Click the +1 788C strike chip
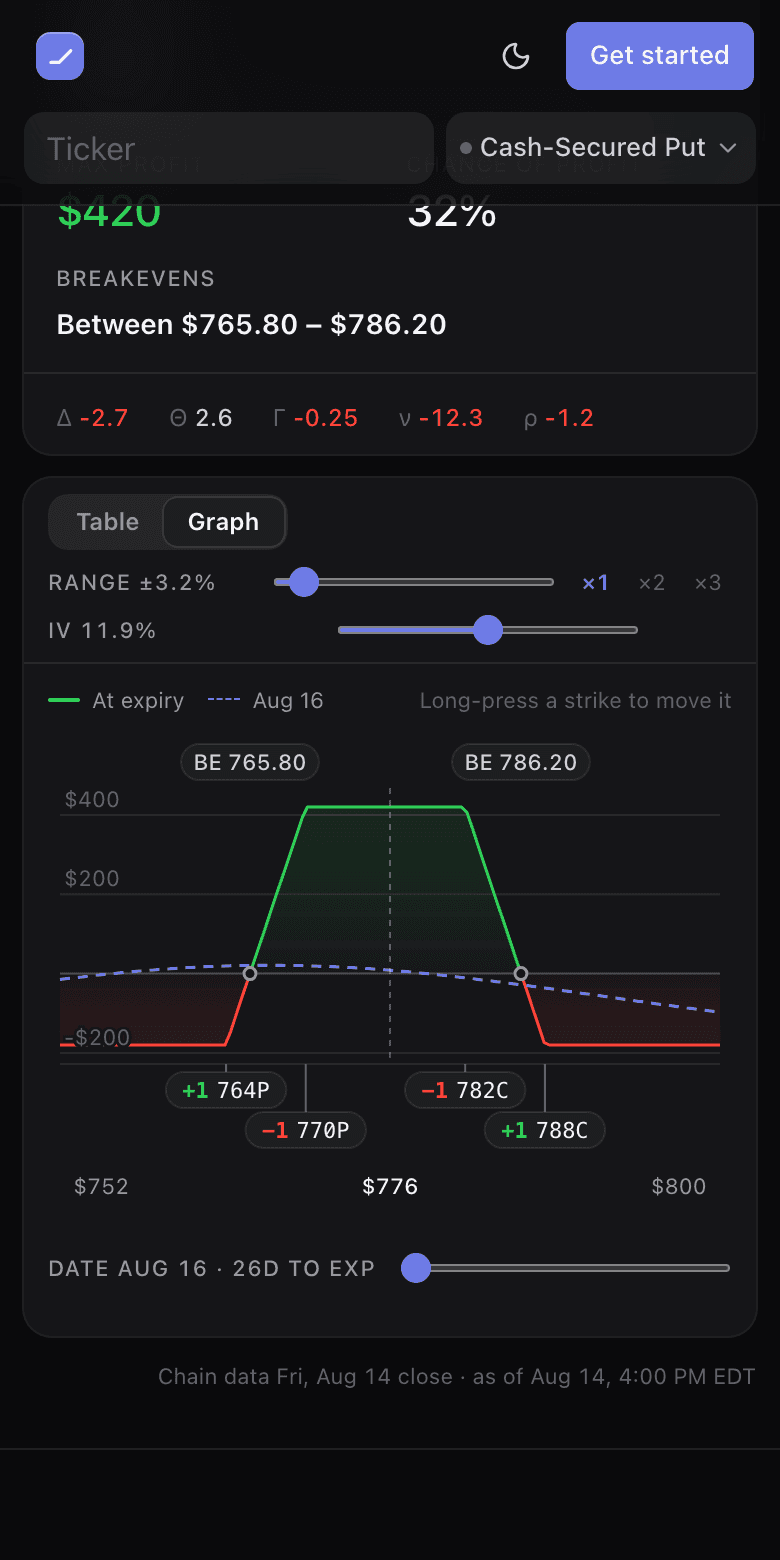Image resolution: width=780 pixels, height=1560 pixels. [x=545, y=1130]
